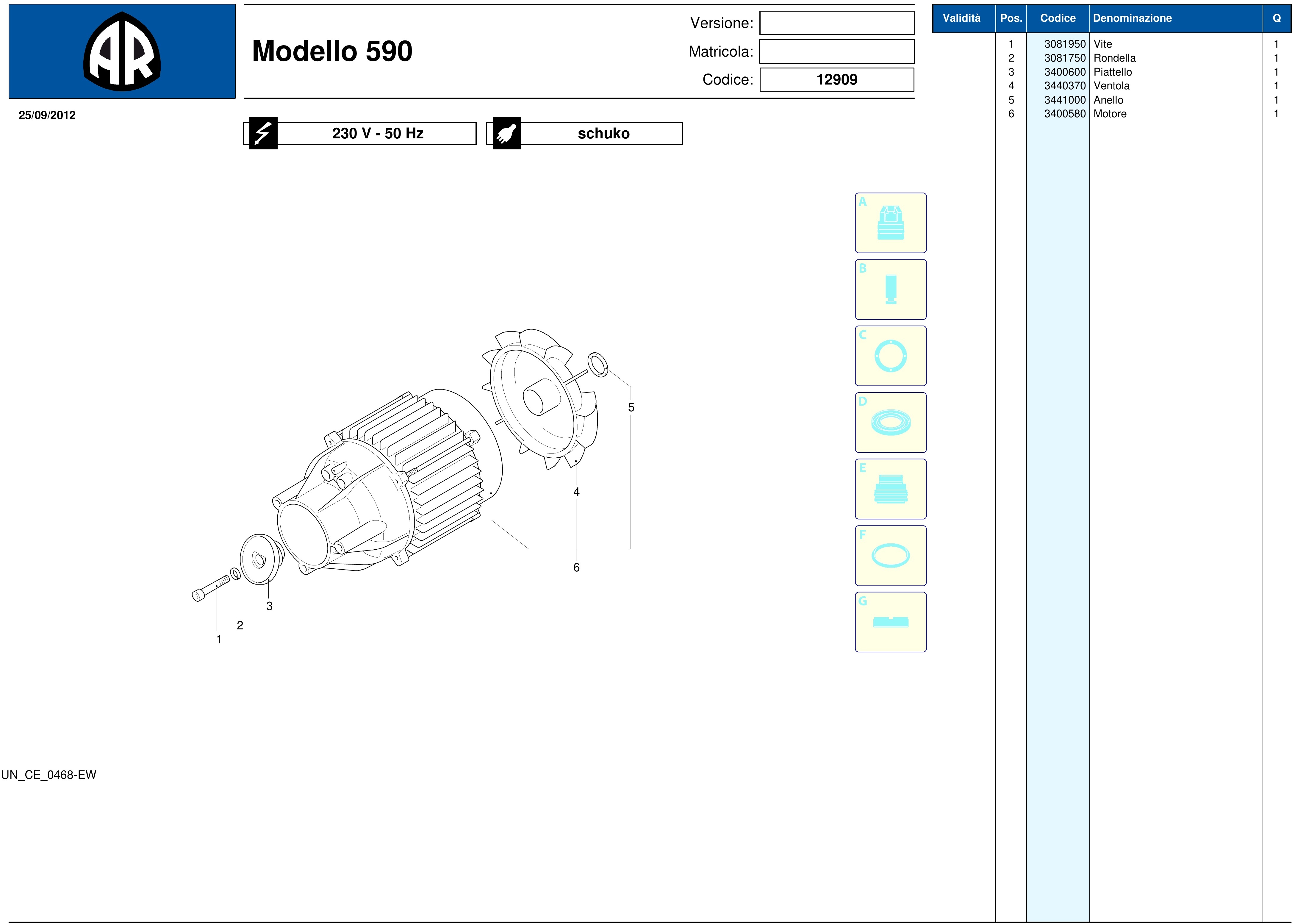Open section B cylinder part icon
Viewport: 1295px width, 924px height.
point(890,290)
